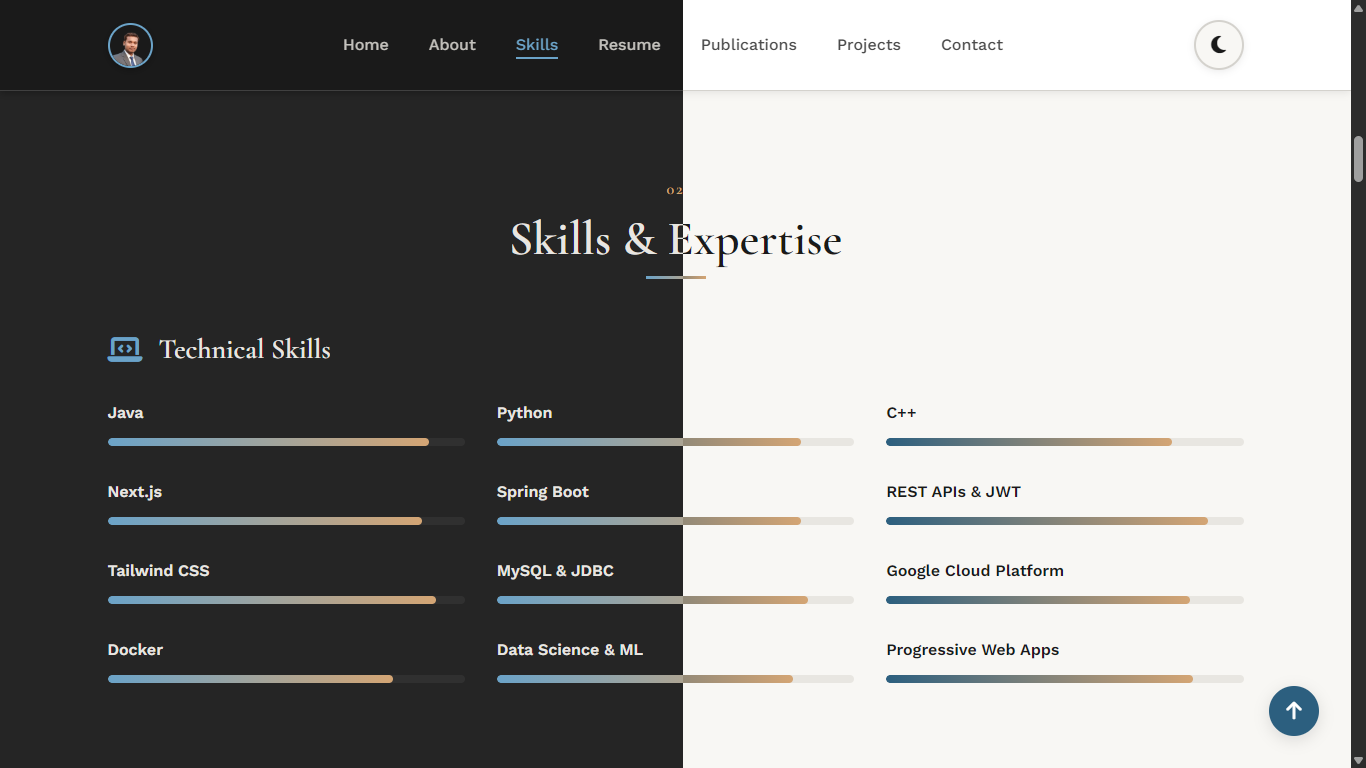Click the Spring Boot skill label
This screenshot has height=768, width=1366.
543,492
